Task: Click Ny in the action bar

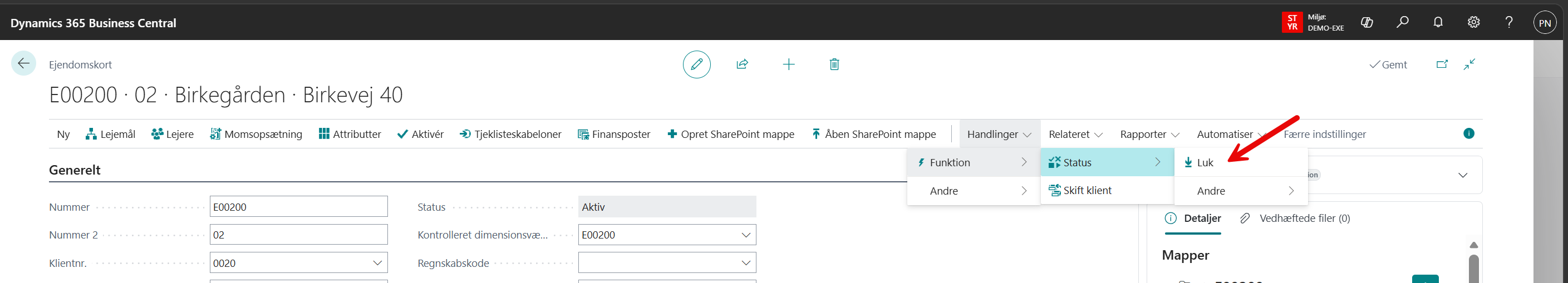Action: pos(63,135)
